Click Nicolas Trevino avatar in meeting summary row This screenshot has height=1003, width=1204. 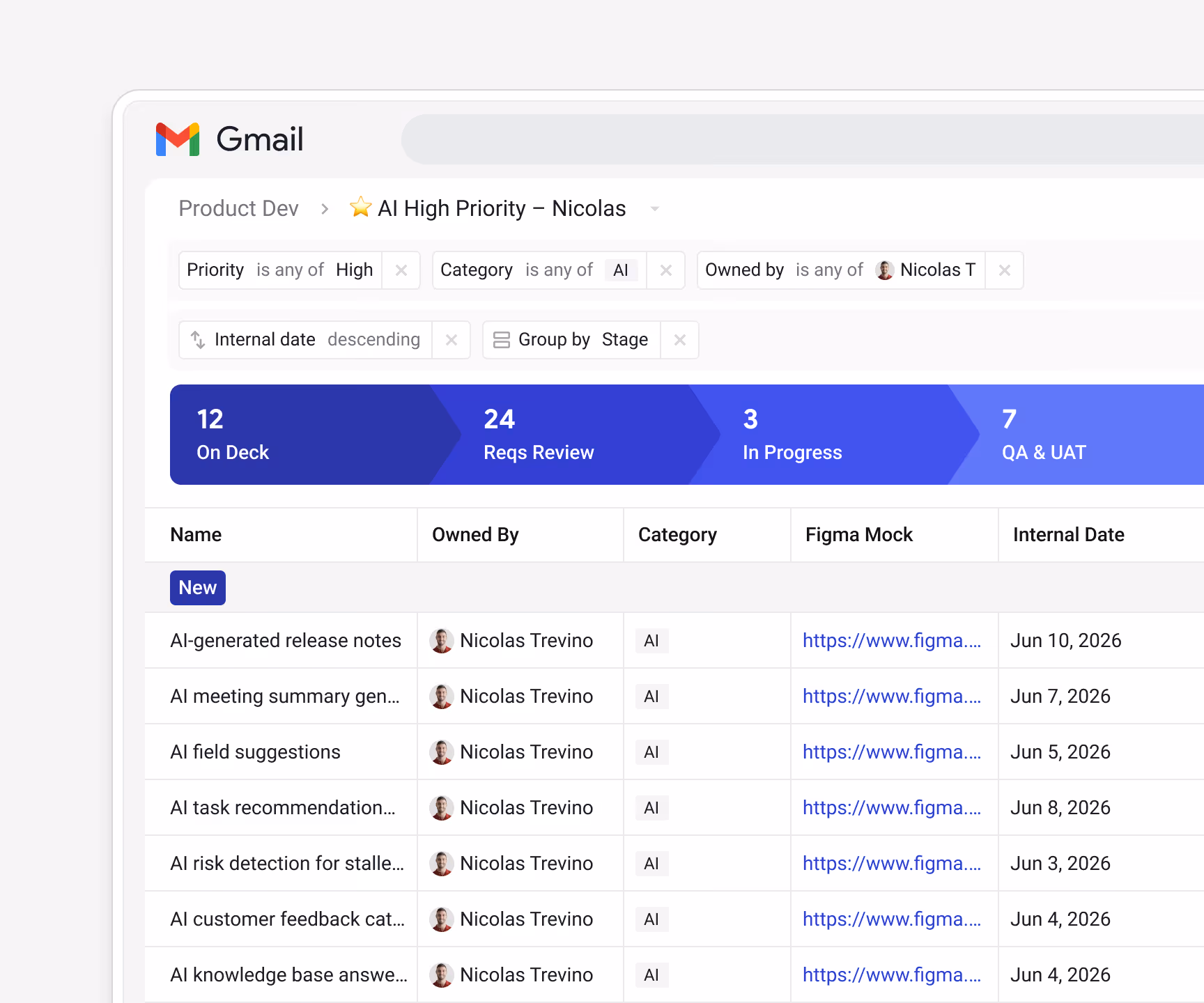[x=442, y=697]
